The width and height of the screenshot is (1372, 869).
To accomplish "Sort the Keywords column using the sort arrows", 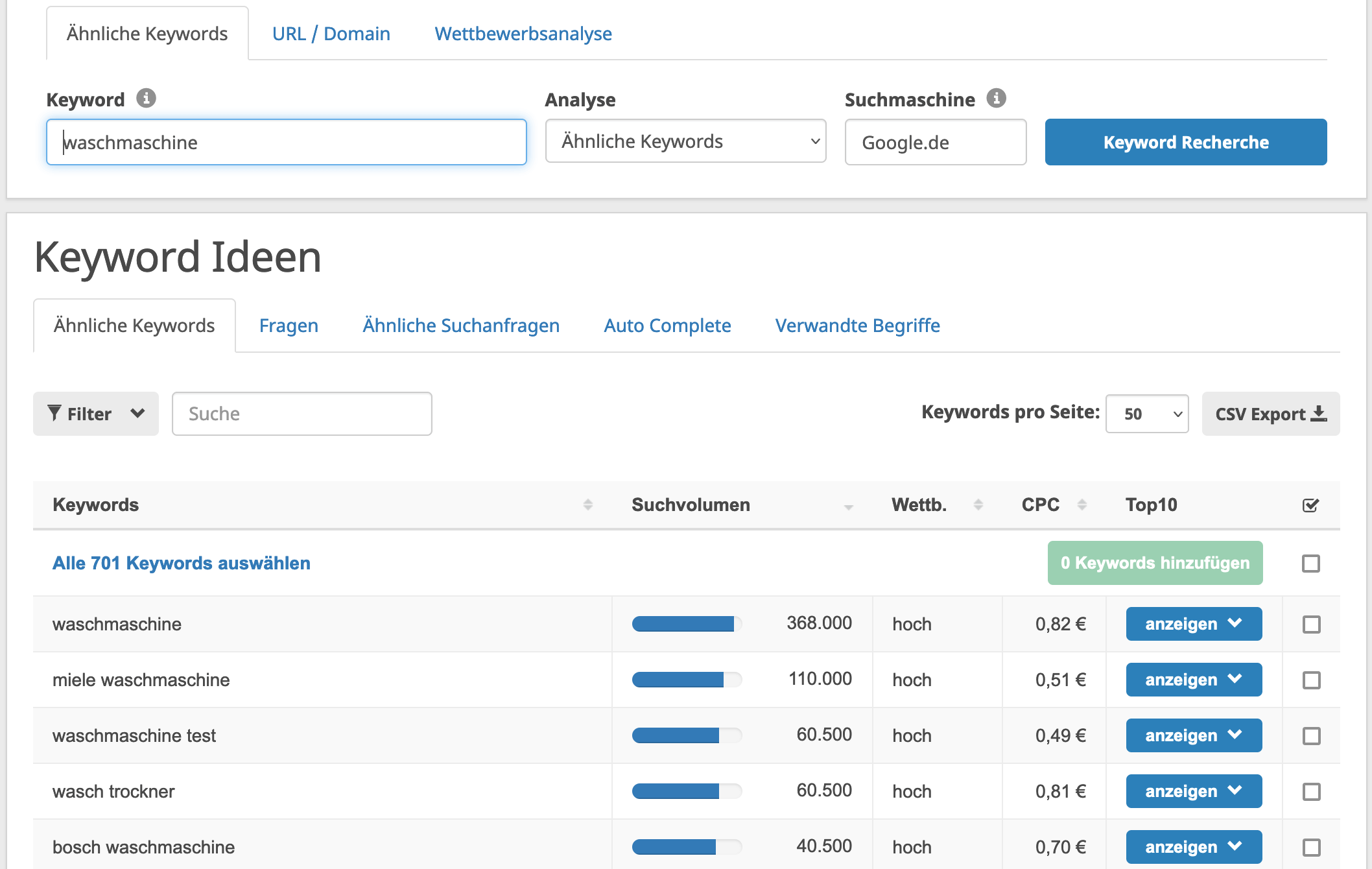I will pos(587,504).
